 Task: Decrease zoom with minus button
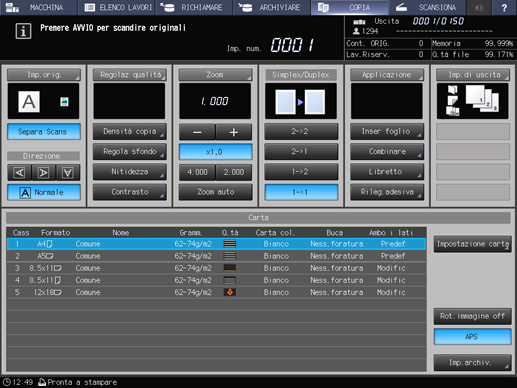197,132
